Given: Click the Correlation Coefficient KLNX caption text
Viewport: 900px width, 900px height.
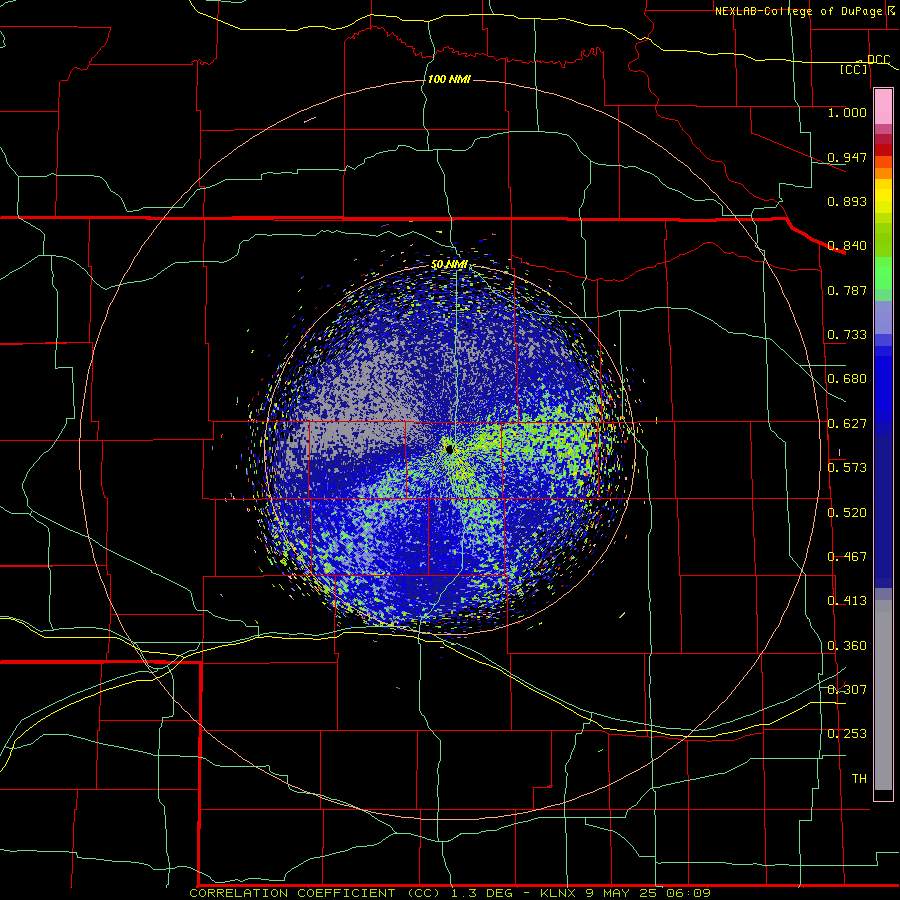Looking at the screenshot, I should 450,893.
